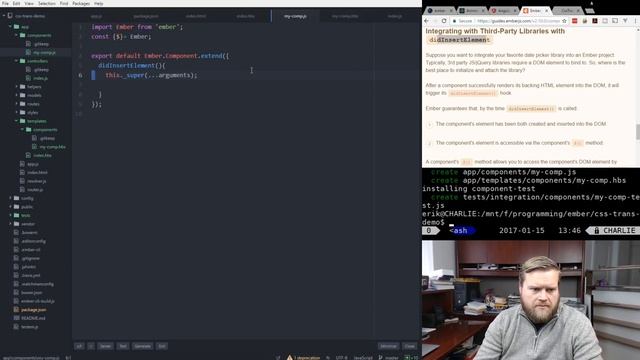Open ember-cli-build.js in the tree
The height and width of the screenshot is (360, 640).
[x=38, y=301]
